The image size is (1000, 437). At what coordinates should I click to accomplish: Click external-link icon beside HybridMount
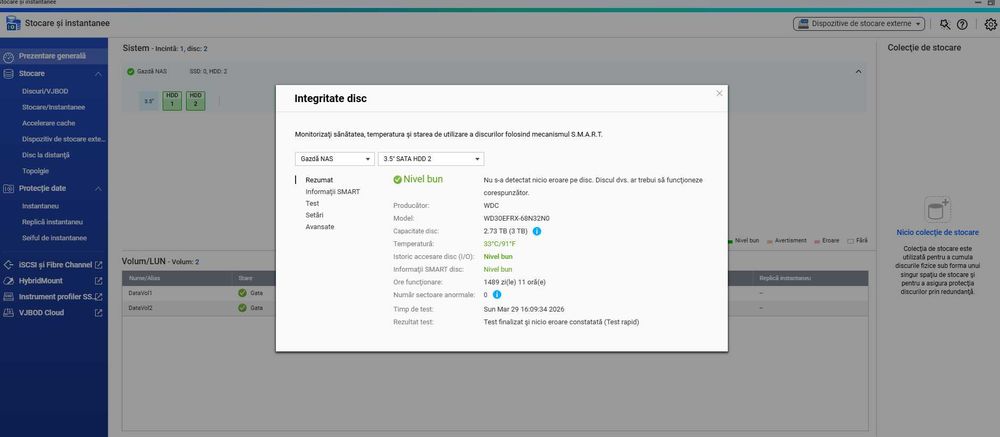click(x=98, y=281)
